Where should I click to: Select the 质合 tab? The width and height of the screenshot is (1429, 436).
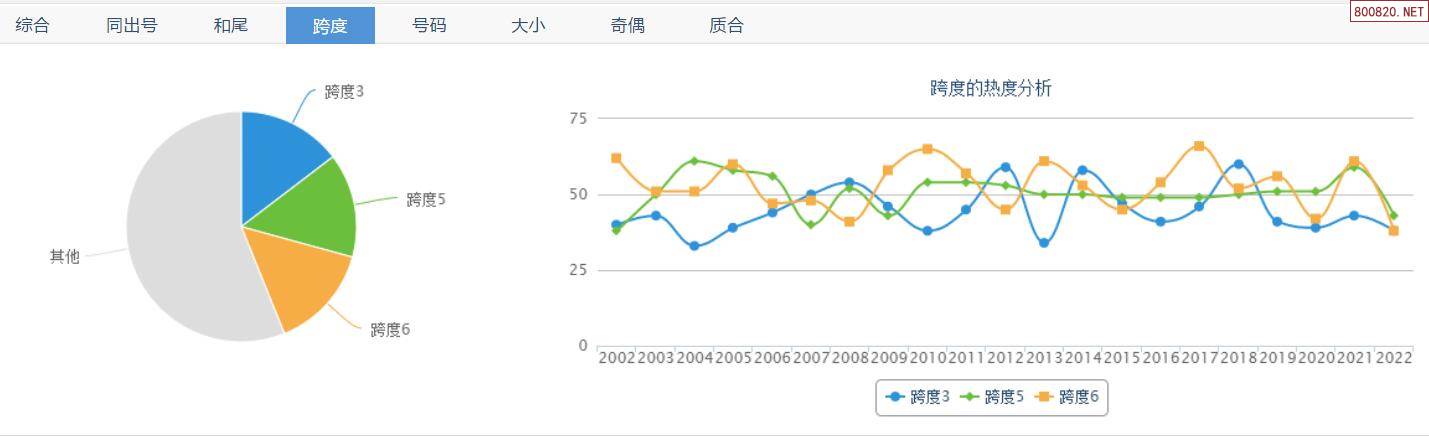726,25
